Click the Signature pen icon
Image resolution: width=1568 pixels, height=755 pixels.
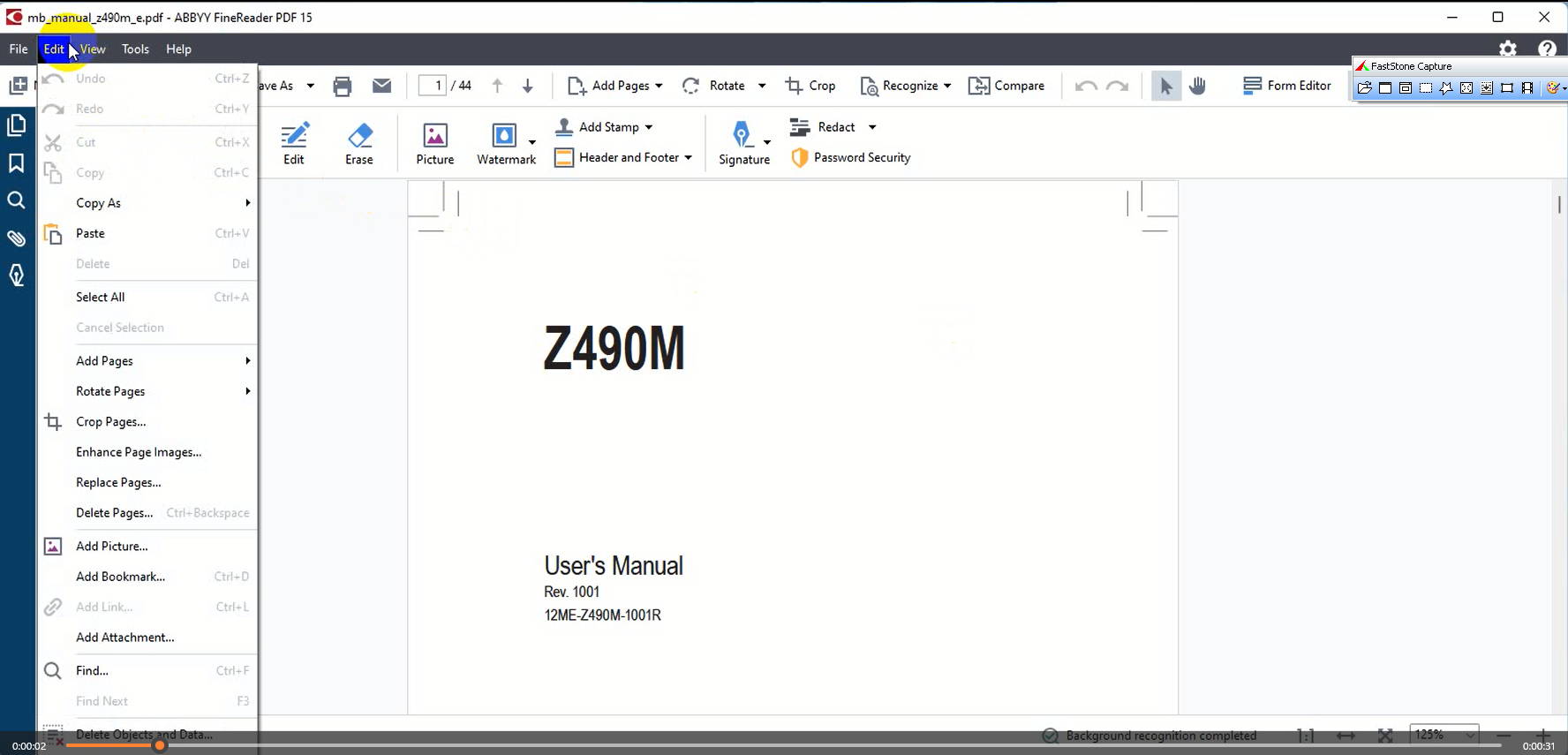pyautogui.click(x=742, y=135)
